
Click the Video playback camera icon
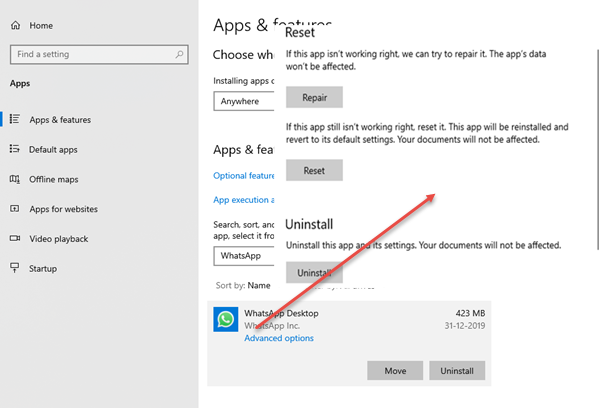(15, 238)
